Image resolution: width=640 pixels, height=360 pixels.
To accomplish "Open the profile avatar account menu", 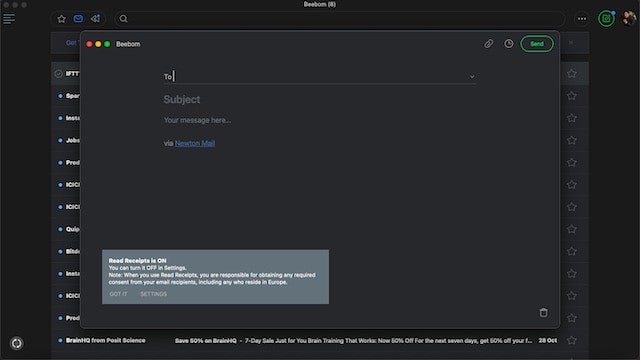I will [x=629, y=18].
